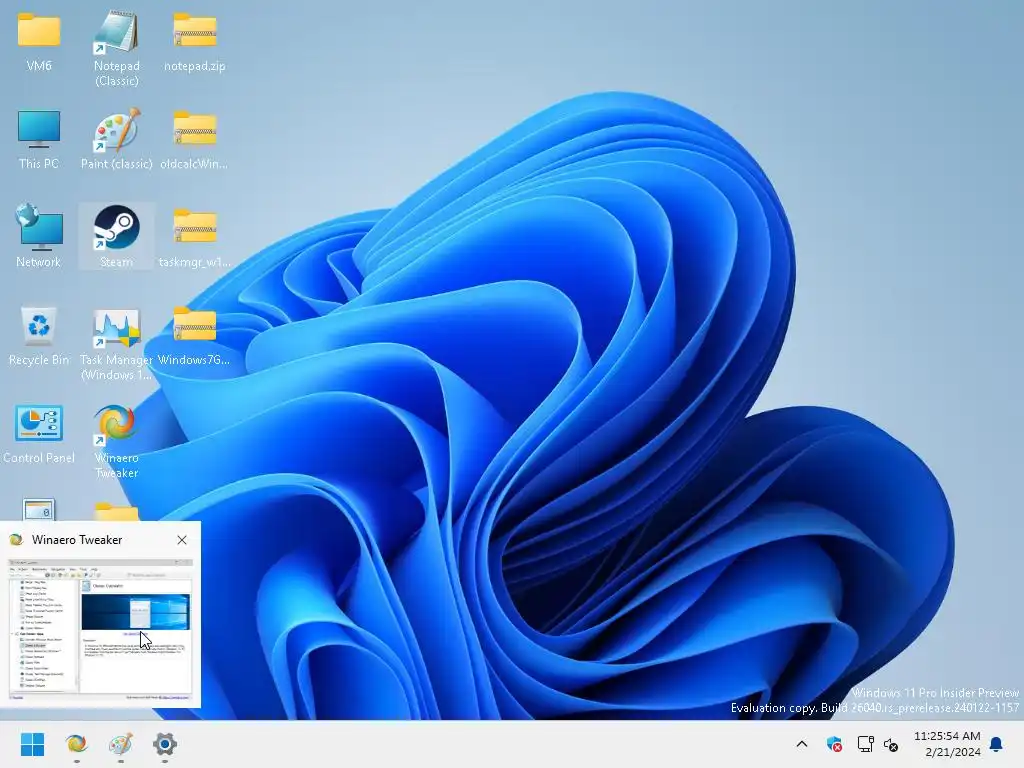
Task: Select the notepad.zip archive
Action: tap(194, 41)
